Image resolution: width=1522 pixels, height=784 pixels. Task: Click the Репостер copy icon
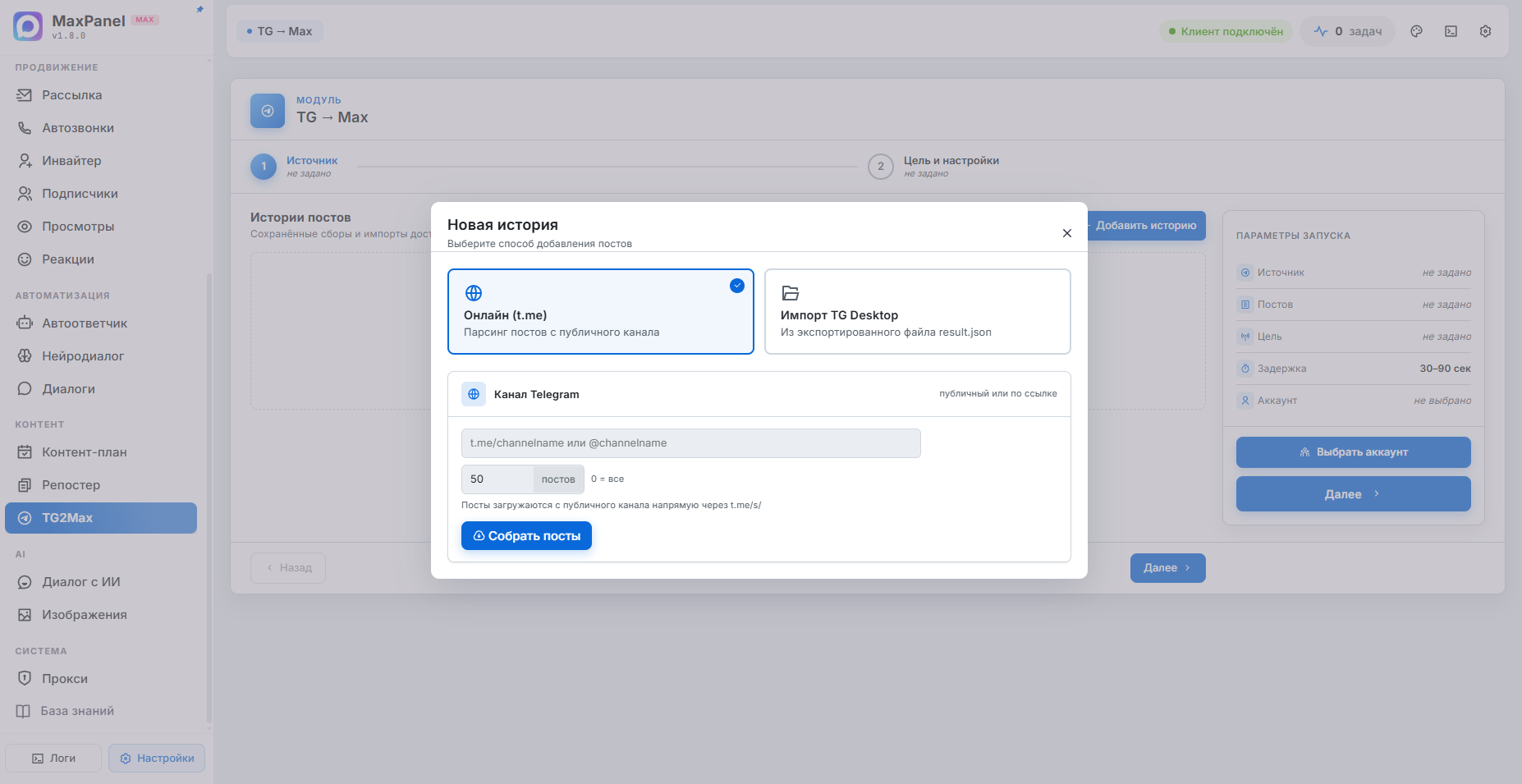(x=25, y=485)
